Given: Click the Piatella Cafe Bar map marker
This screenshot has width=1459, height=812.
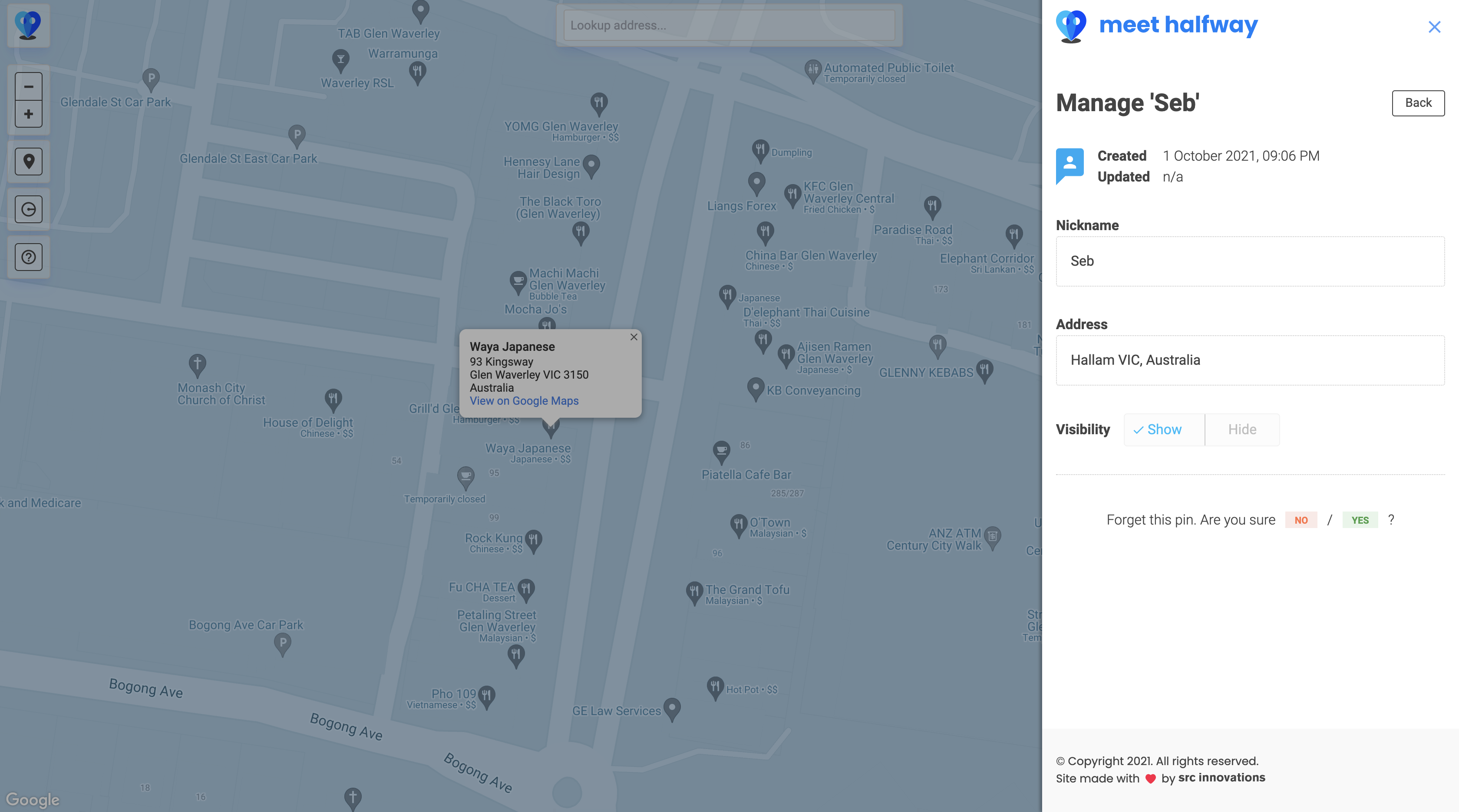Looking at the screenshot, I should click(x=721, y=451).
